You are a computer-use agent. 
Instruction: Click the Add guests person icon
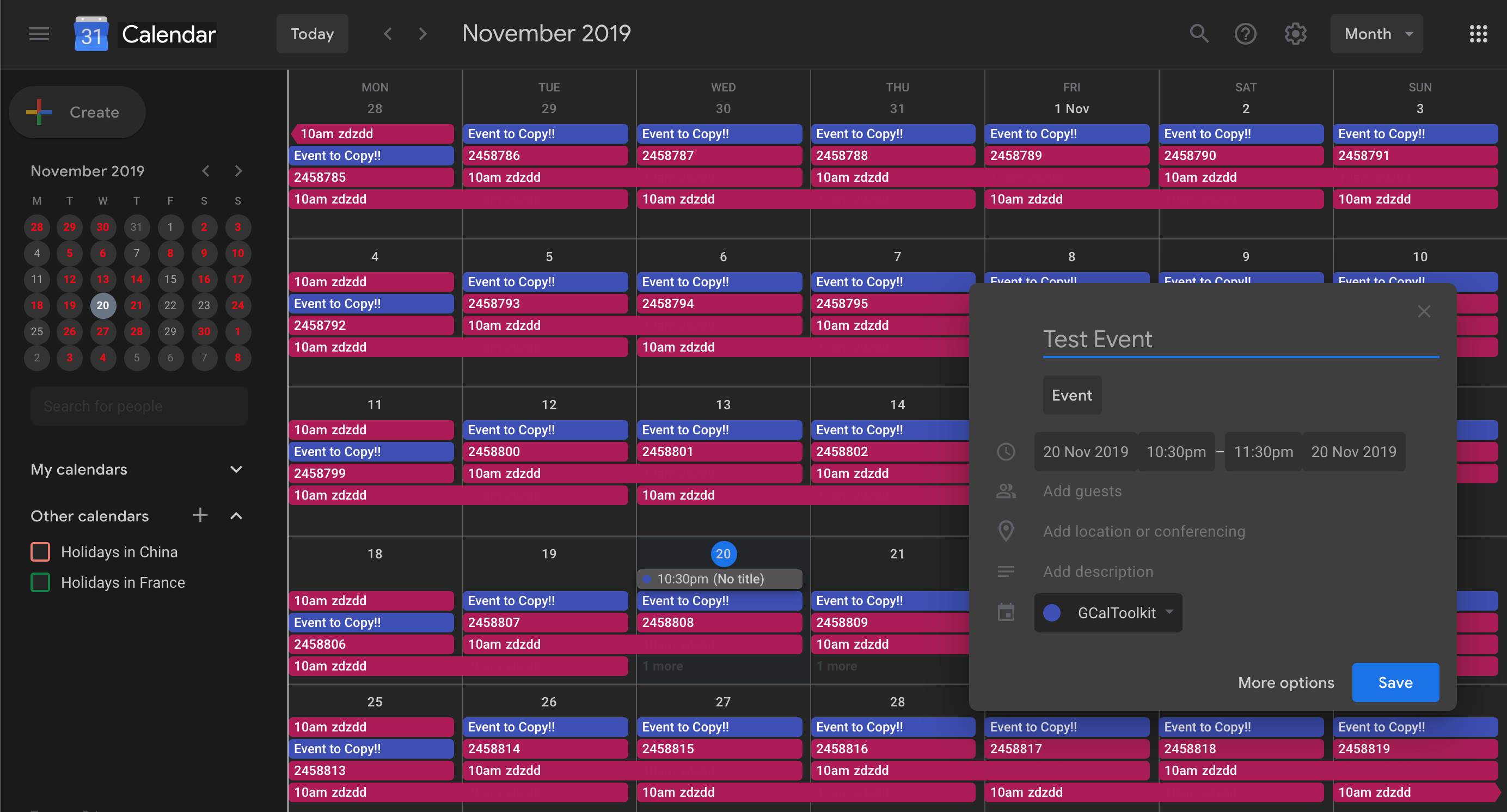1006,491
